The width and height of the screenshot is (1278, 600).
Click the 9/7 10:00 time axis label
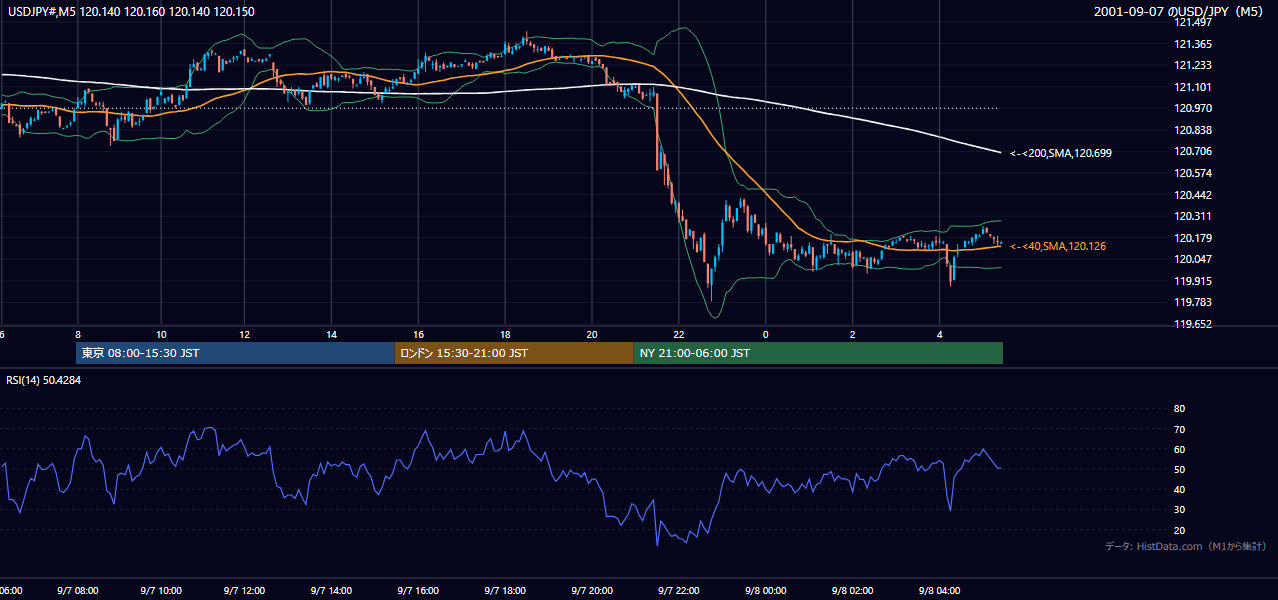(161, 591)
